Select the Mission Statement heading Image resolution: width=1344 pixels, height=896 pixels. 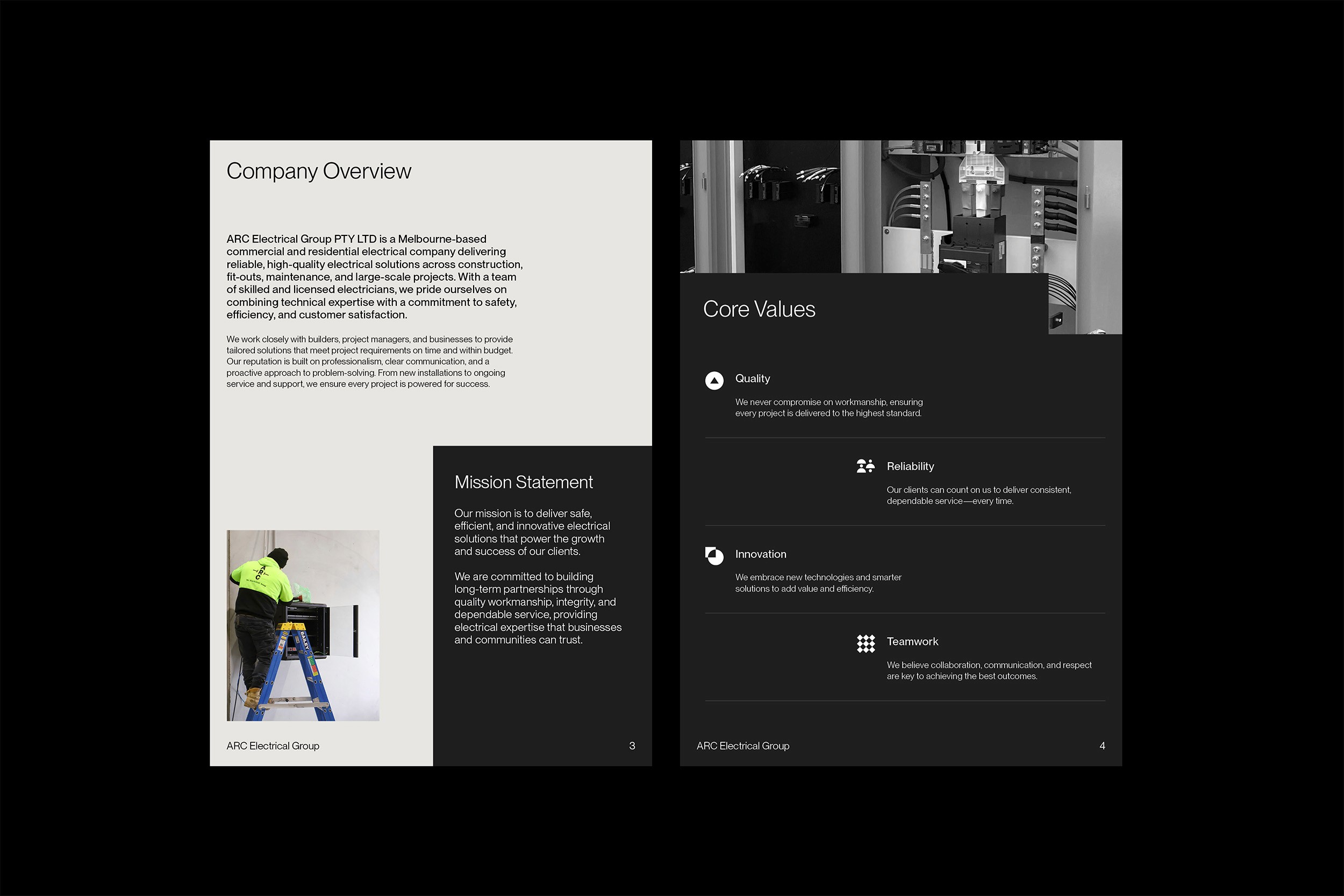[524, 482]
